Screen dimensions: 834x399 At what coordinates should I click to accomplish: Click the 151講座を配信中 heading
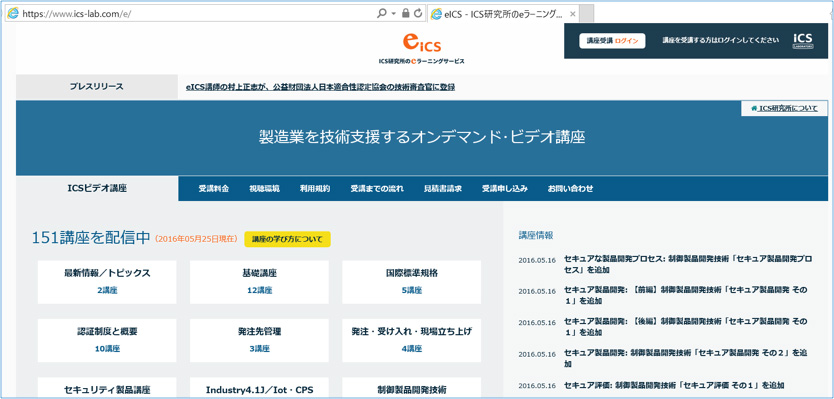tap(91, 238)
